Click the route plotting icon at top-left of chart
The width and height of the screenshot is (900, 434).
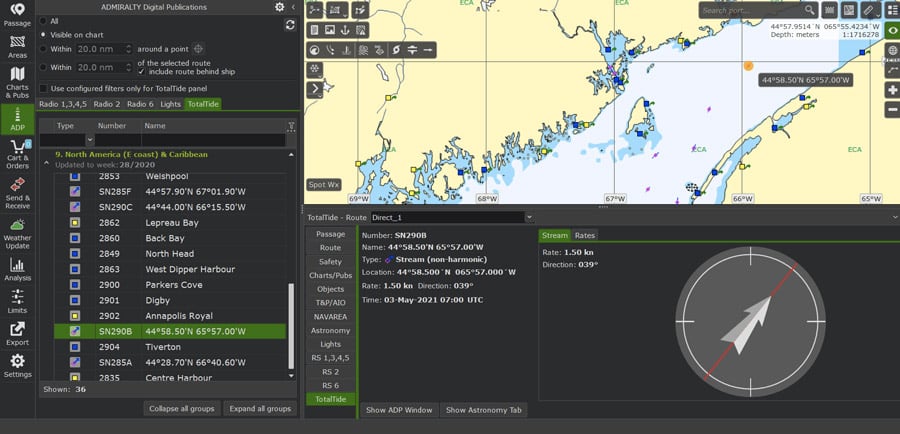[x=315, y=10]
